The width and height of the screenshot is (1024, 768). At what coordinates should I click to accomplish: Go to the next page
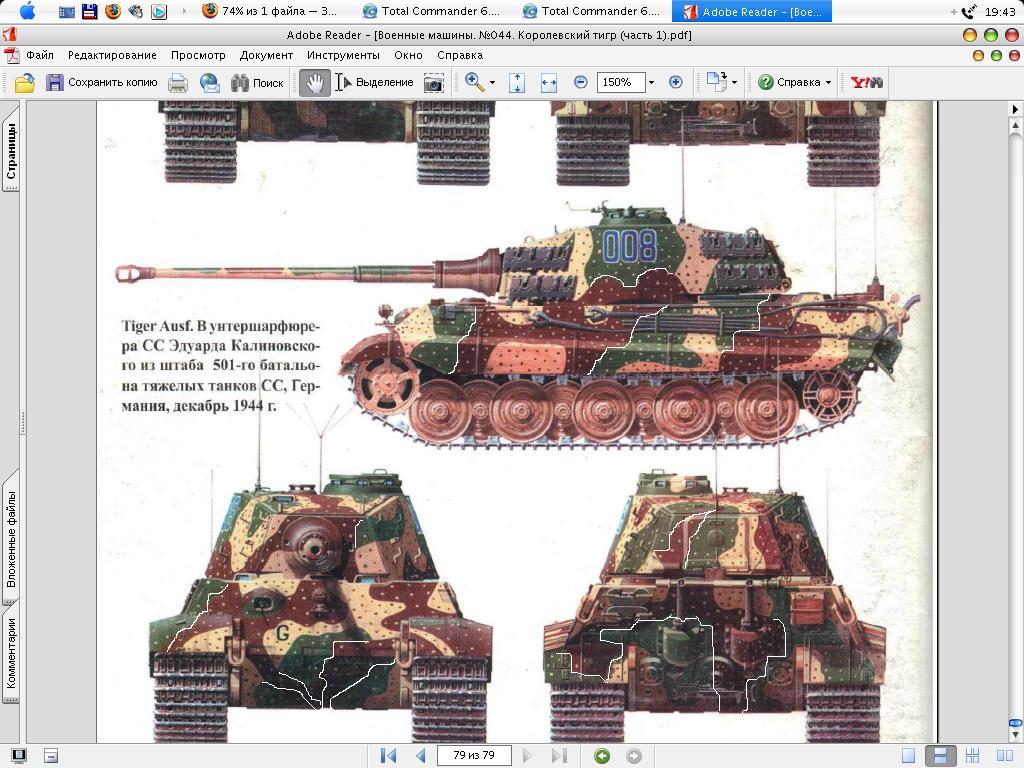(x=527, y=756)
